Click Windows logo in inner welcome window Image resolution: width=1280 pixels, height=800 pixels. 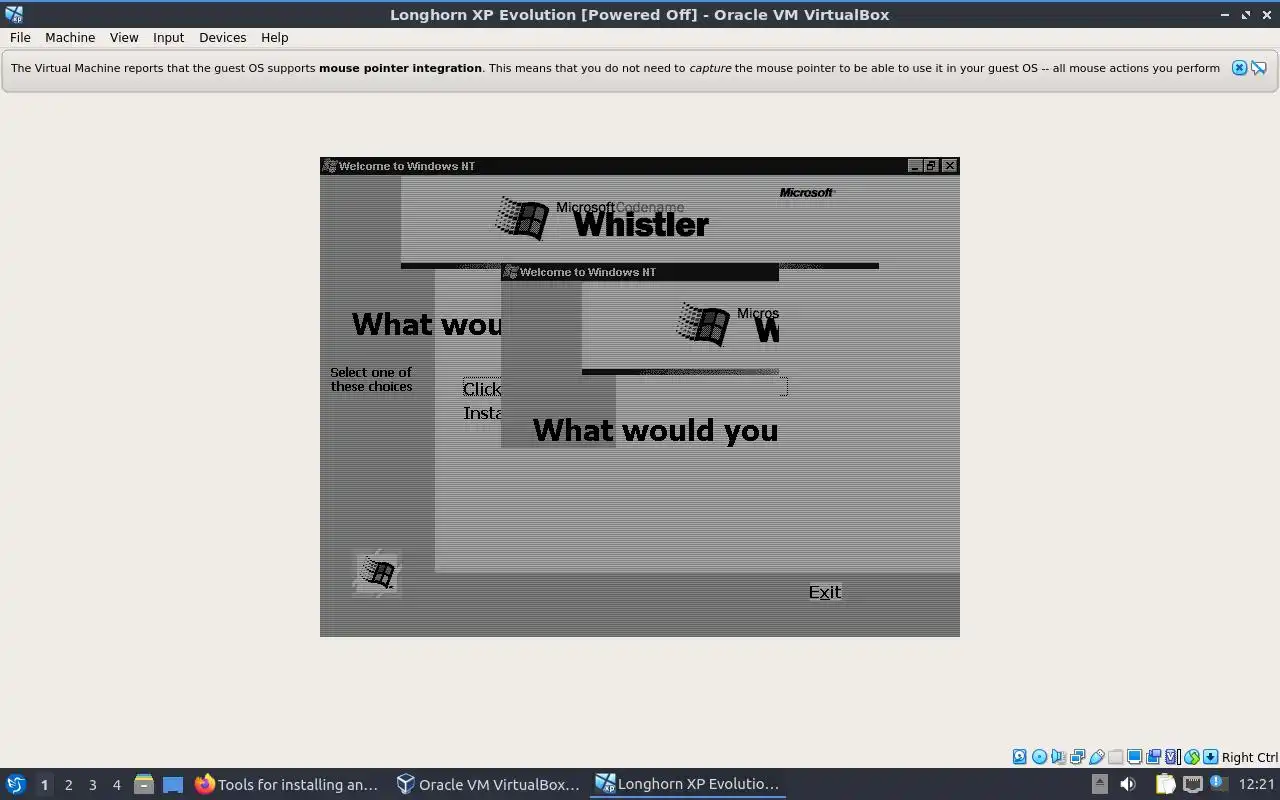(703, 324)
